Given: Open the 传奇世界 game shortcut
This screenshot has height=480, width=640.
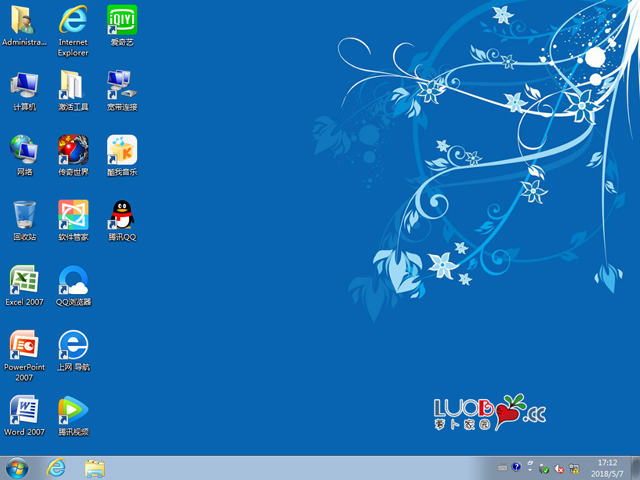Looking at the screenshot, I should point(73,150).
